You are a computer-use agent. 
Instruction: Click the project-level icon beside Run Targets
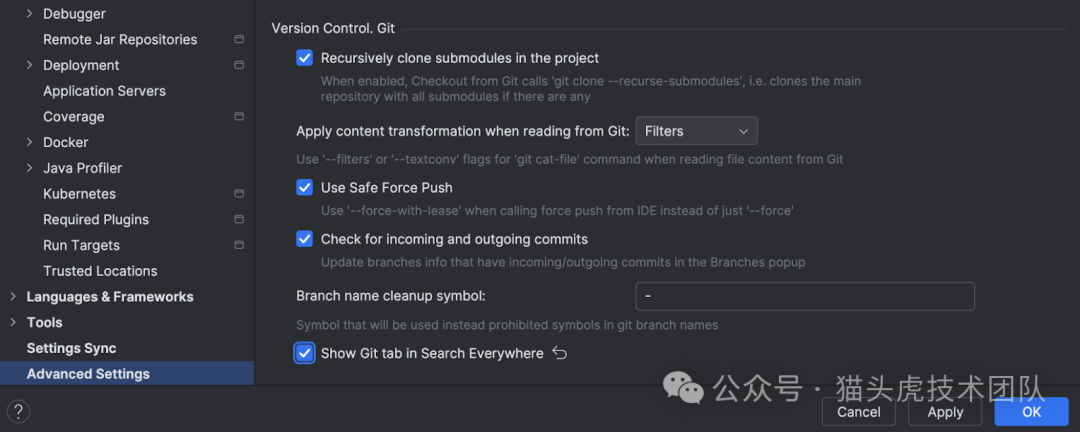click(239, 245)
